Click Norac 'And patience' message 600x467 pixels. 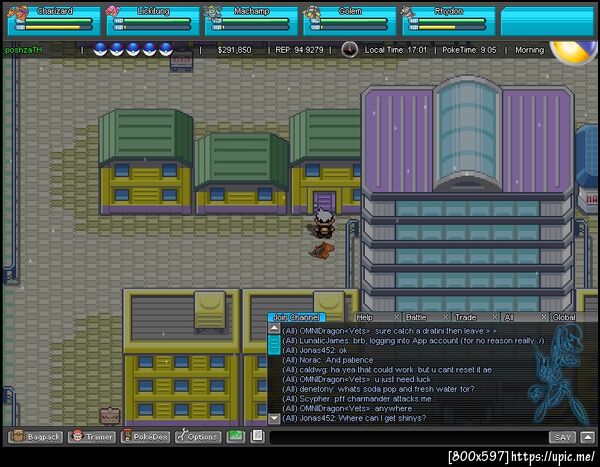pos(328,360)
